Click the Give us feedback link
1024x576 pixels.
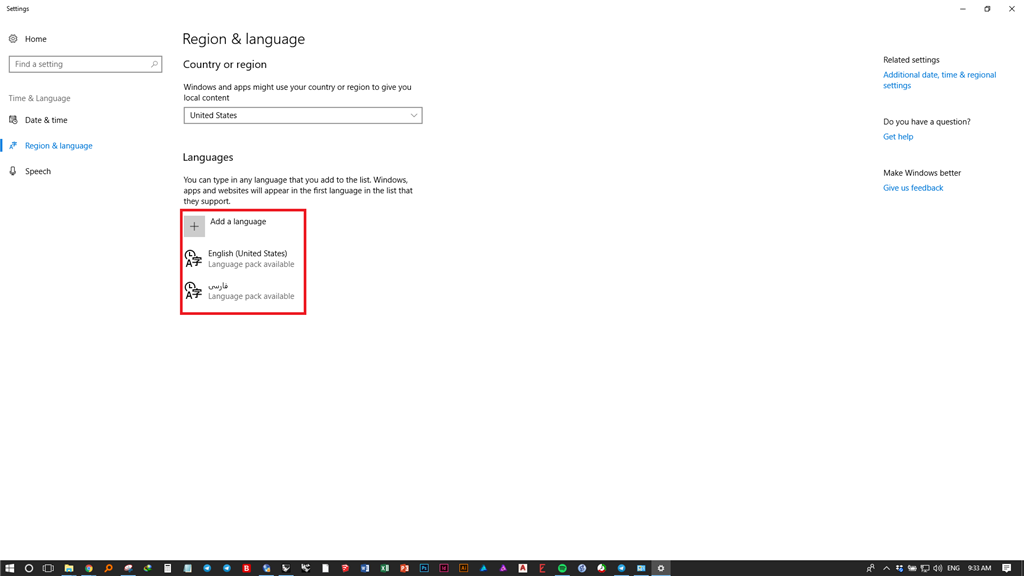click(913, 188)
